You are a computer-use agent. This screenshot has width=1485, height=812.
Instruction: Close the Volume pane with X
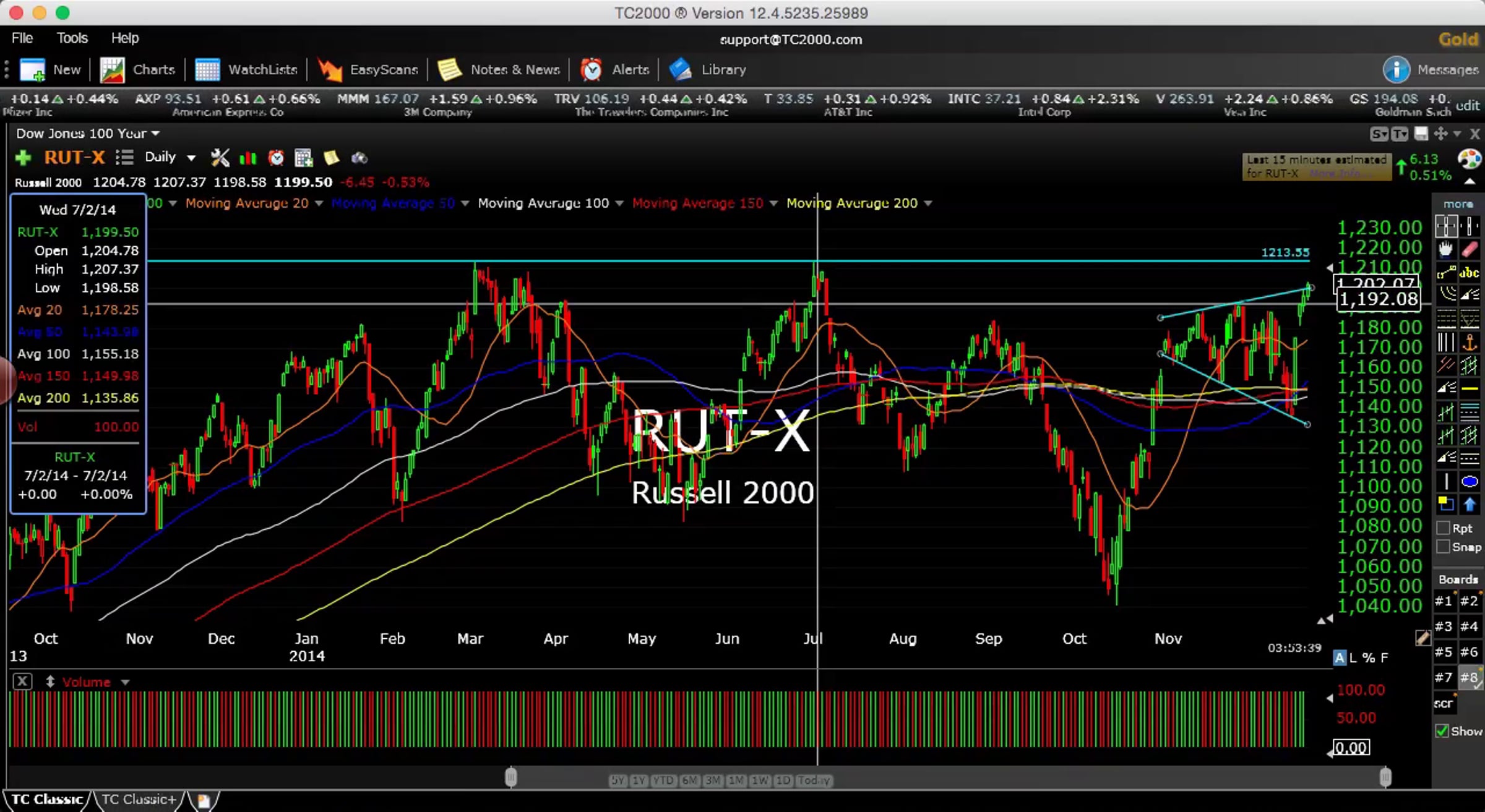tap(22, 682)
